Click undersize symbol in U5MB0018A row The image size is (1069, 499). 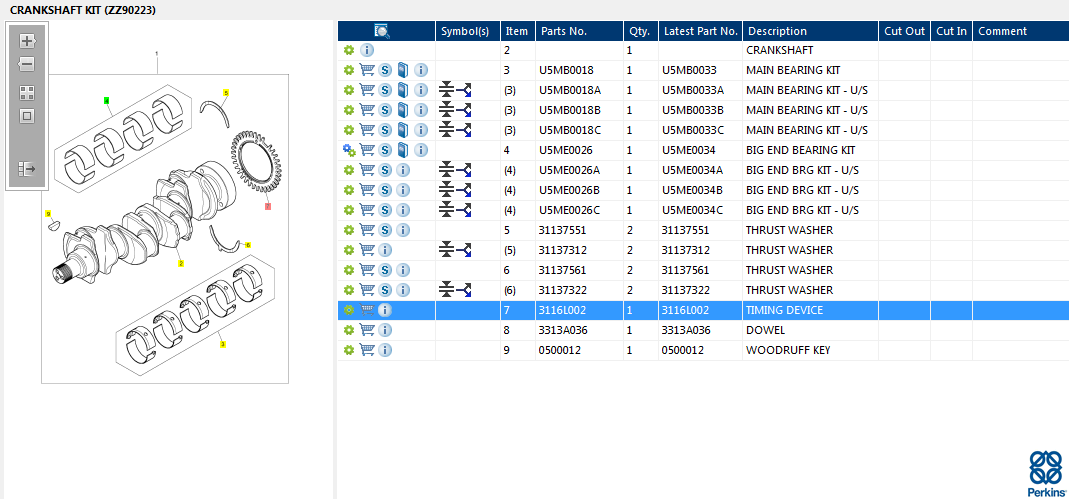(x=446, y=90)
